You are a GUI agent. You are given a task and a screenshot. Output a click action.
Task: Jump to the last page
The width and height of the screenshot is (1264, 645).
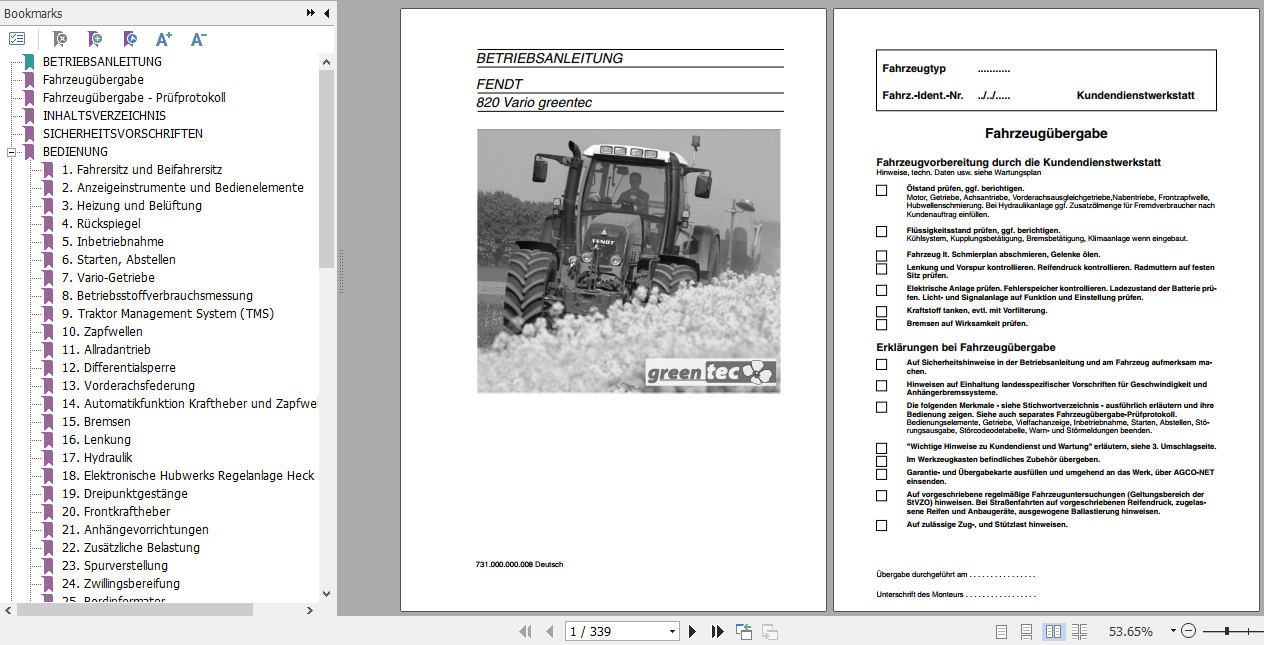[717, 631]
